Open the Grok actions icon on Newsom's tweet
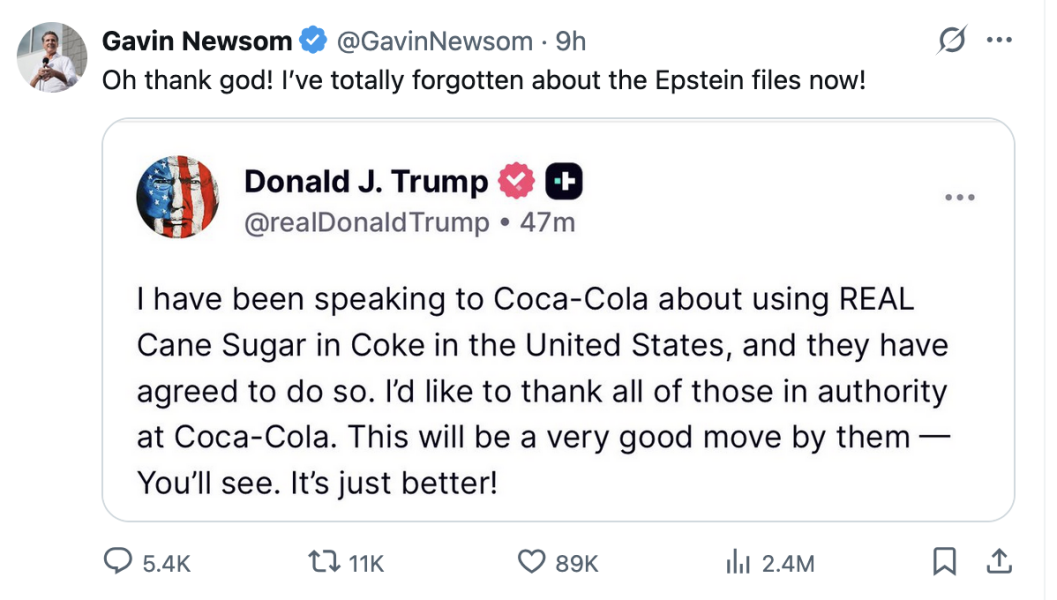Screen dimensions: 1057x600 pos(951,40)
